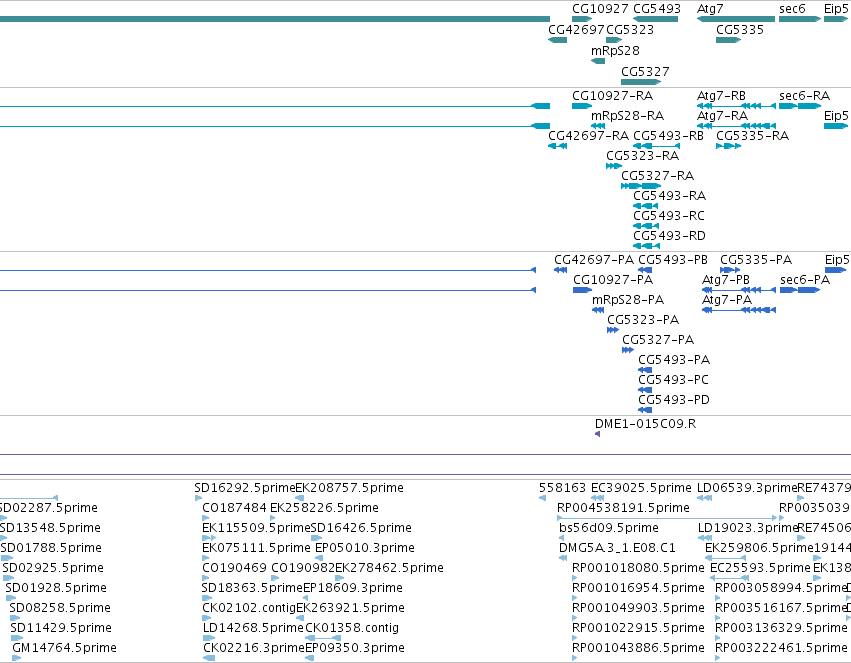The image size is (851, 663).
Task: Click the DMG5A3_1.E08.C1 EST label
Action: [x=617, y=548]
